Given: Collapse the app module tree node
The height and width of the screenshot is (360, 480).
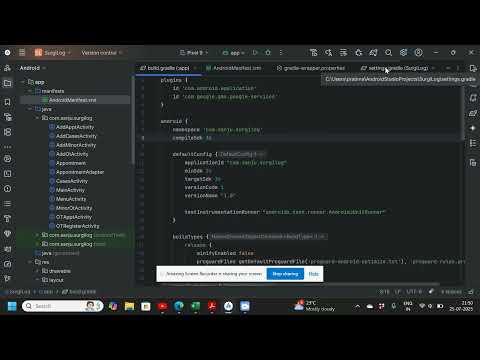Looking at the screenshot, I should tap(23, 82).
